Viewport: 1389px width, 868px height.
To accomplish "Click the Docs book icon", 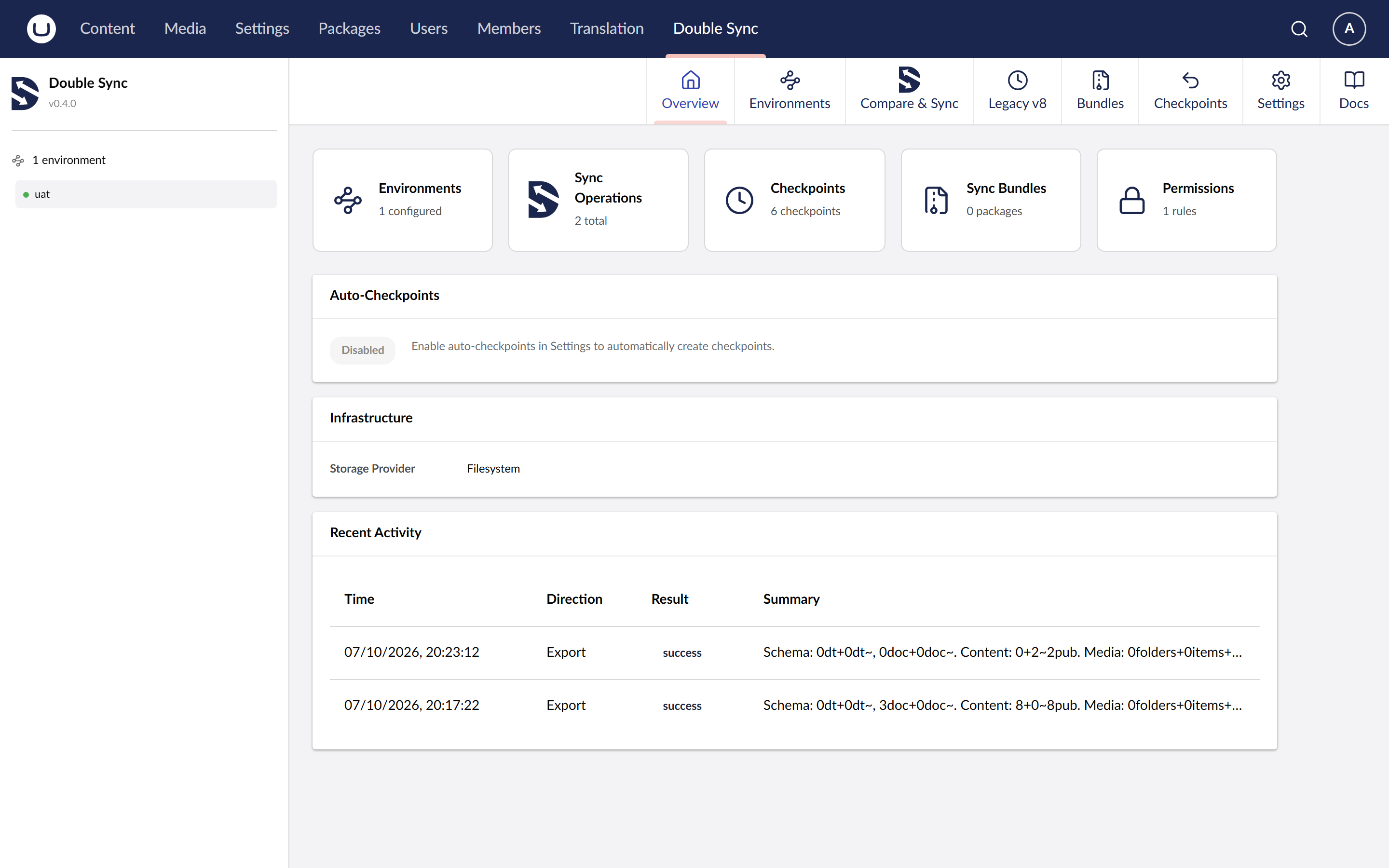I will tap(1354, 80).
